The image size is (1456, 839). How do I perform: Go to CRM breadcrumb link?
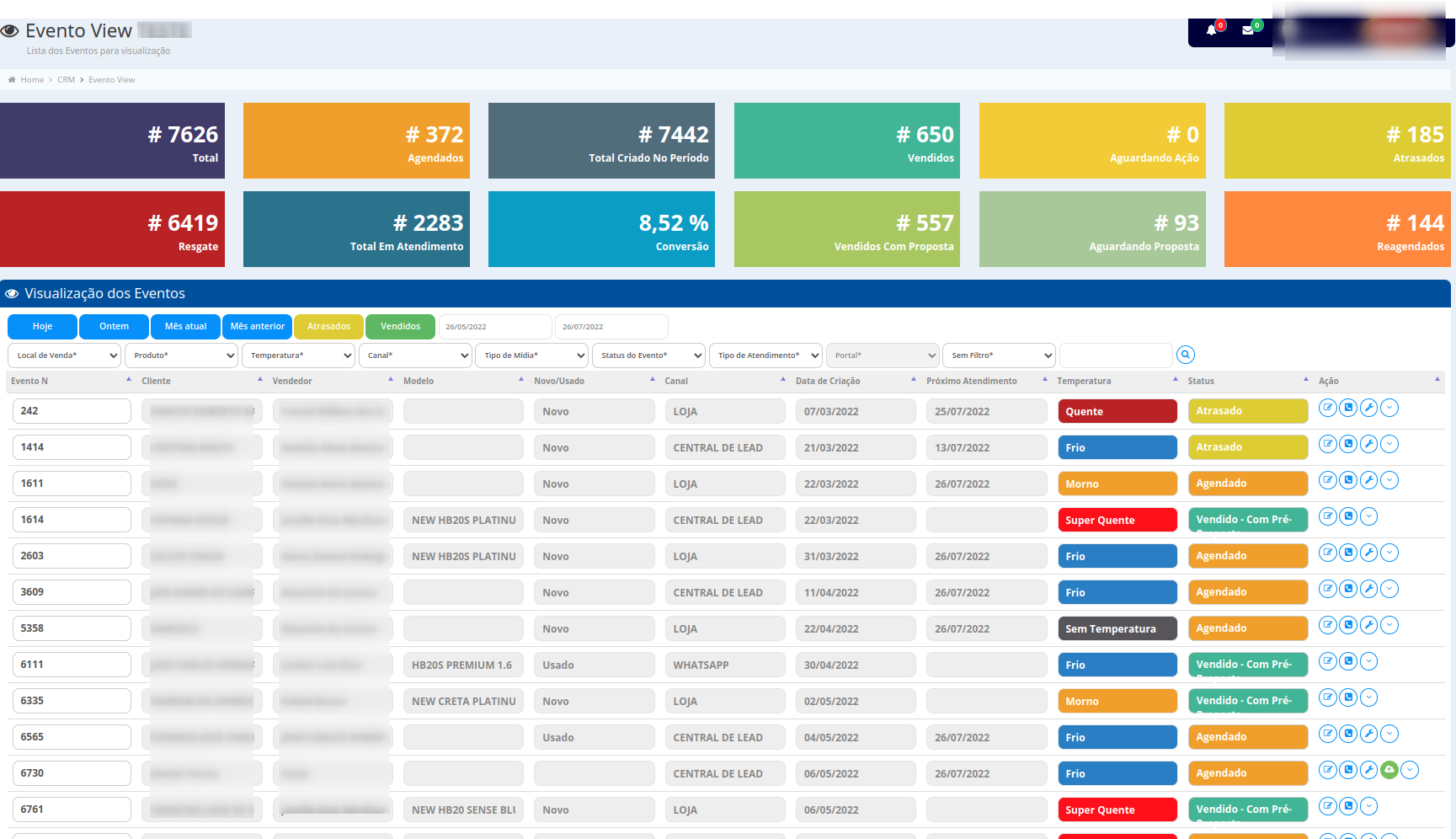tap(66, 80)
